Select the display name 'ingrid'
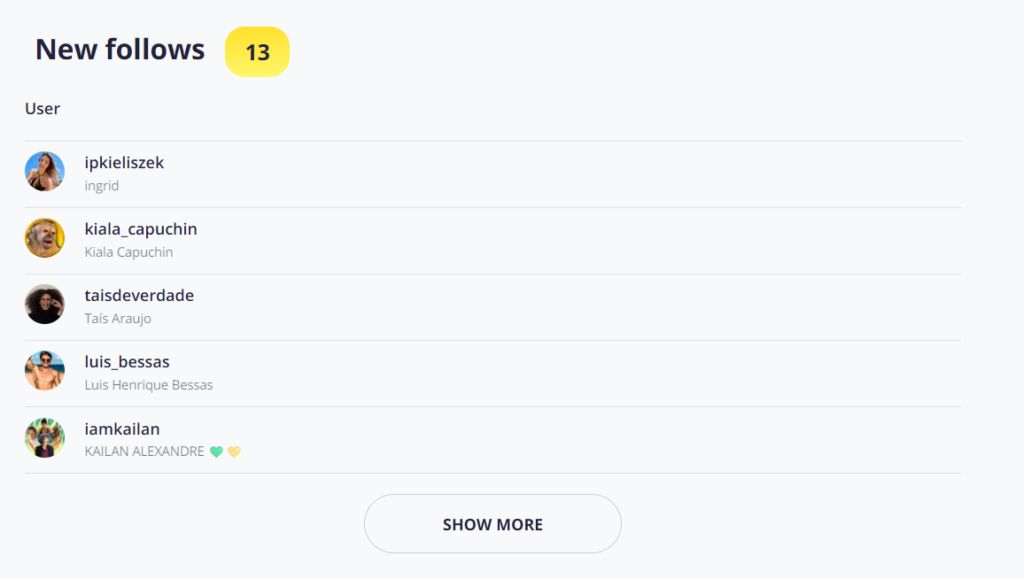The image size is (1024, 579). (102, 186)
